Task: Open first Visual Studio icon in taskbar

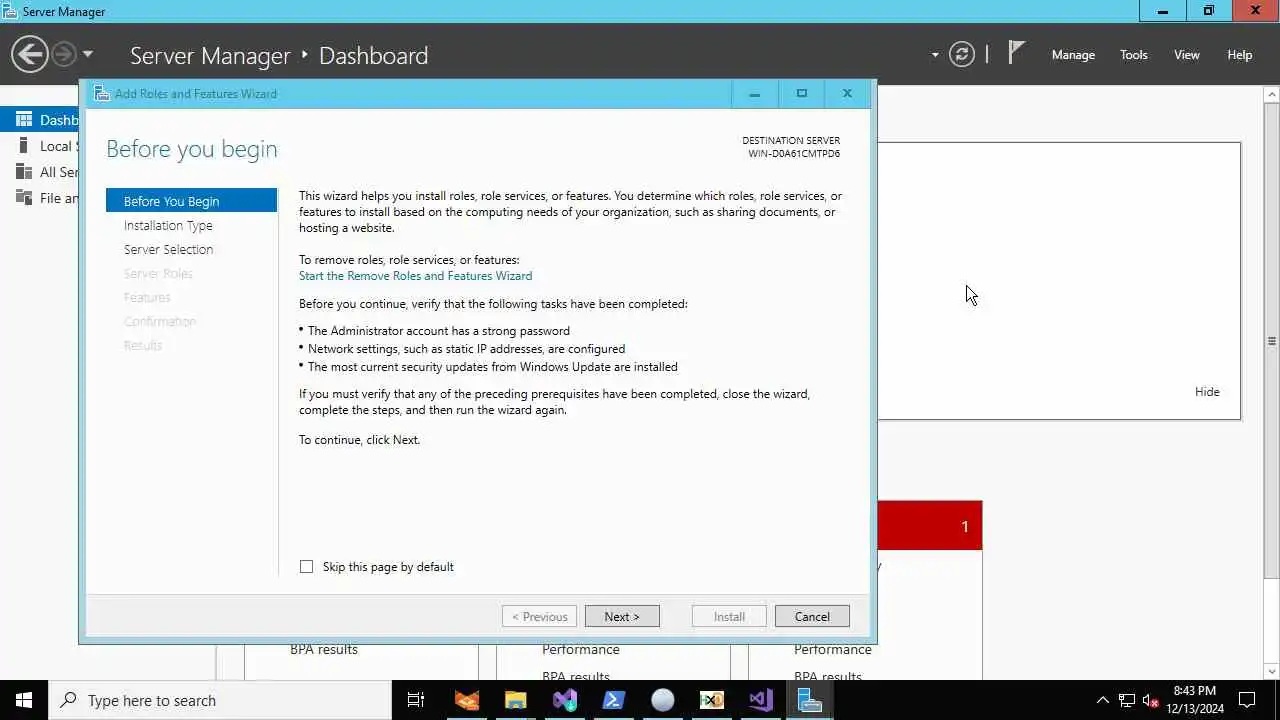Action: coord(565,700)
